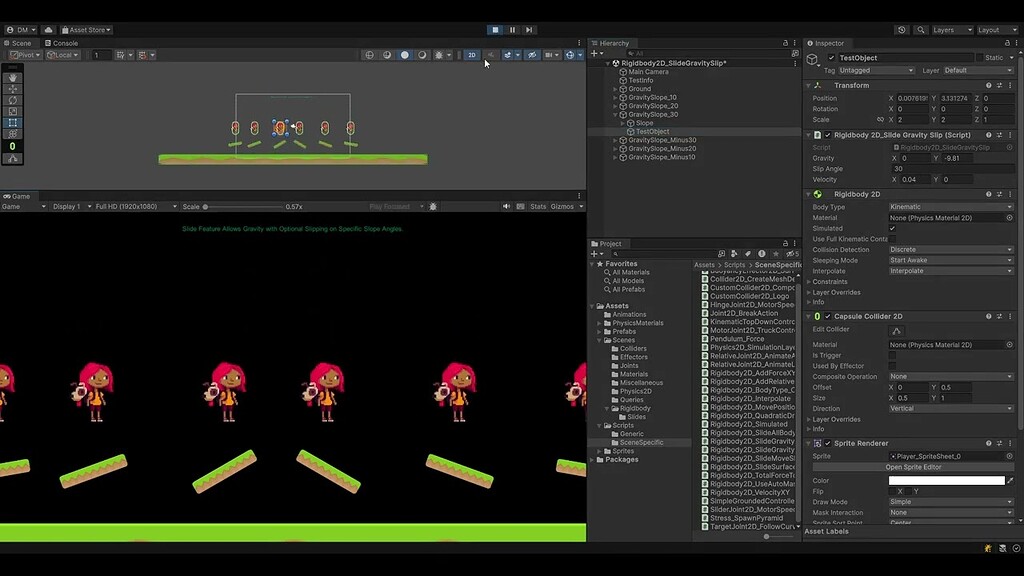Toggle the Simulated checkbox in Rigidbody 2D

(x=892, y=228)
